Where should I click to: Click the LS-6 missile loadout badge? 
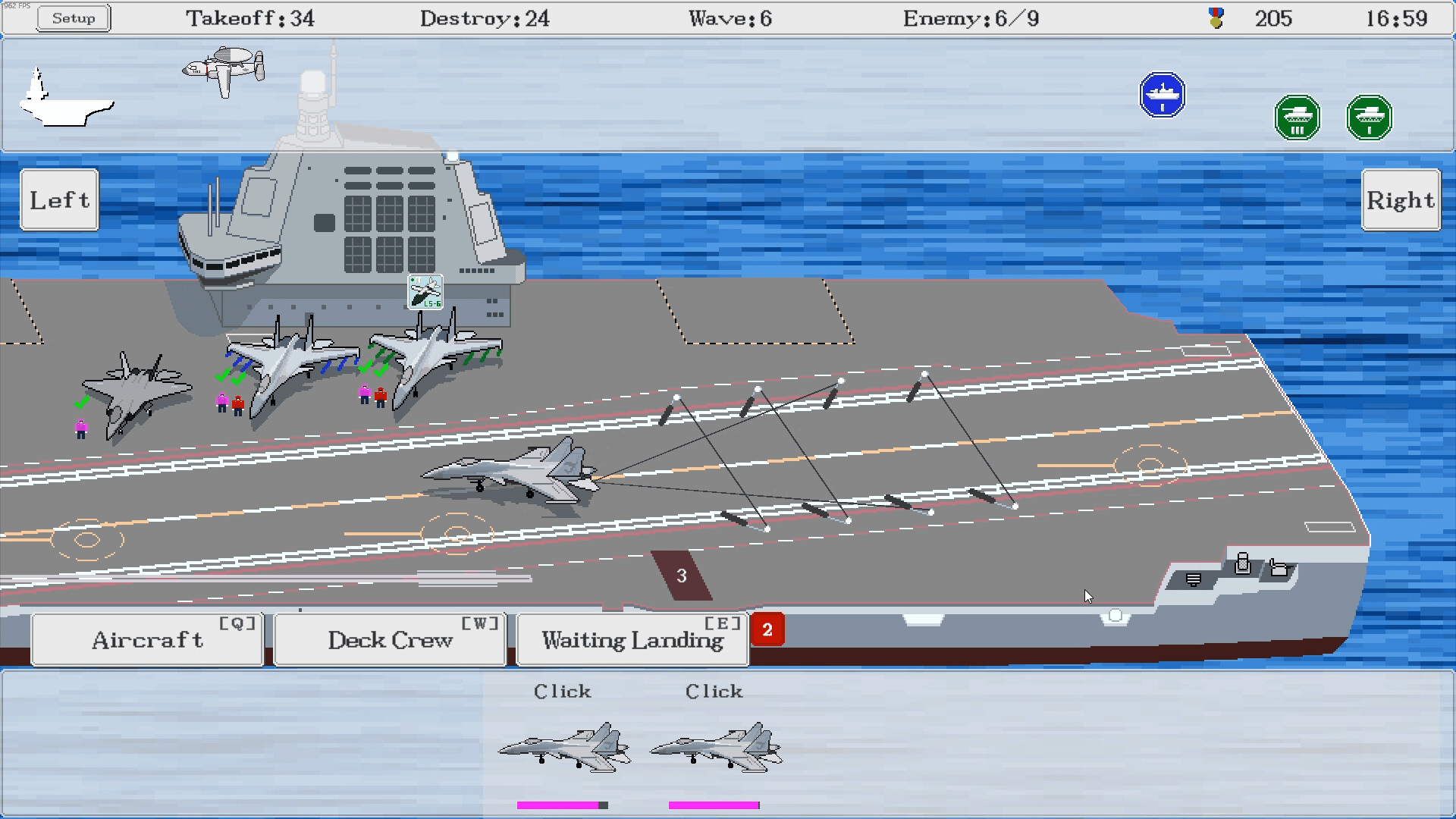425,292
